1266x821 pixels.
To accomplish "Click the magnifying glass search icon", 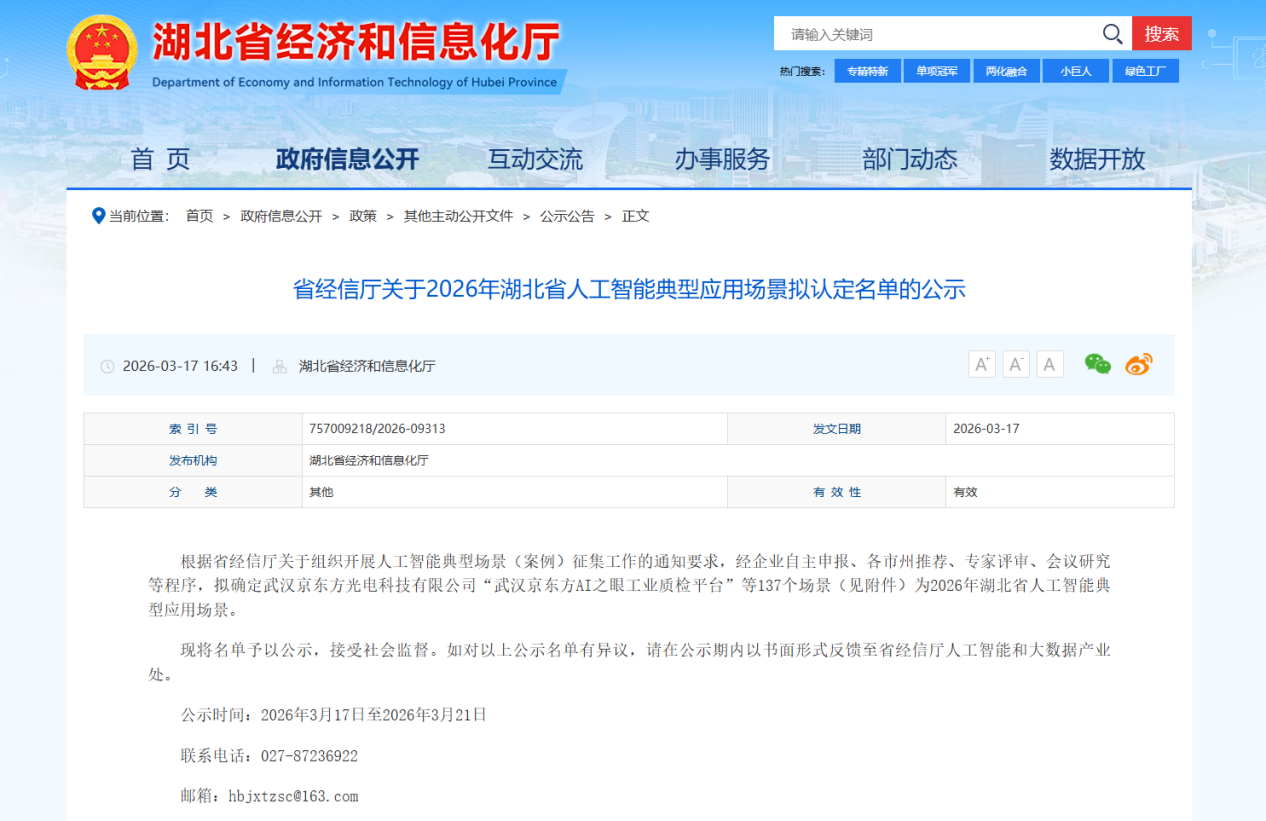I will (1112, 34).
